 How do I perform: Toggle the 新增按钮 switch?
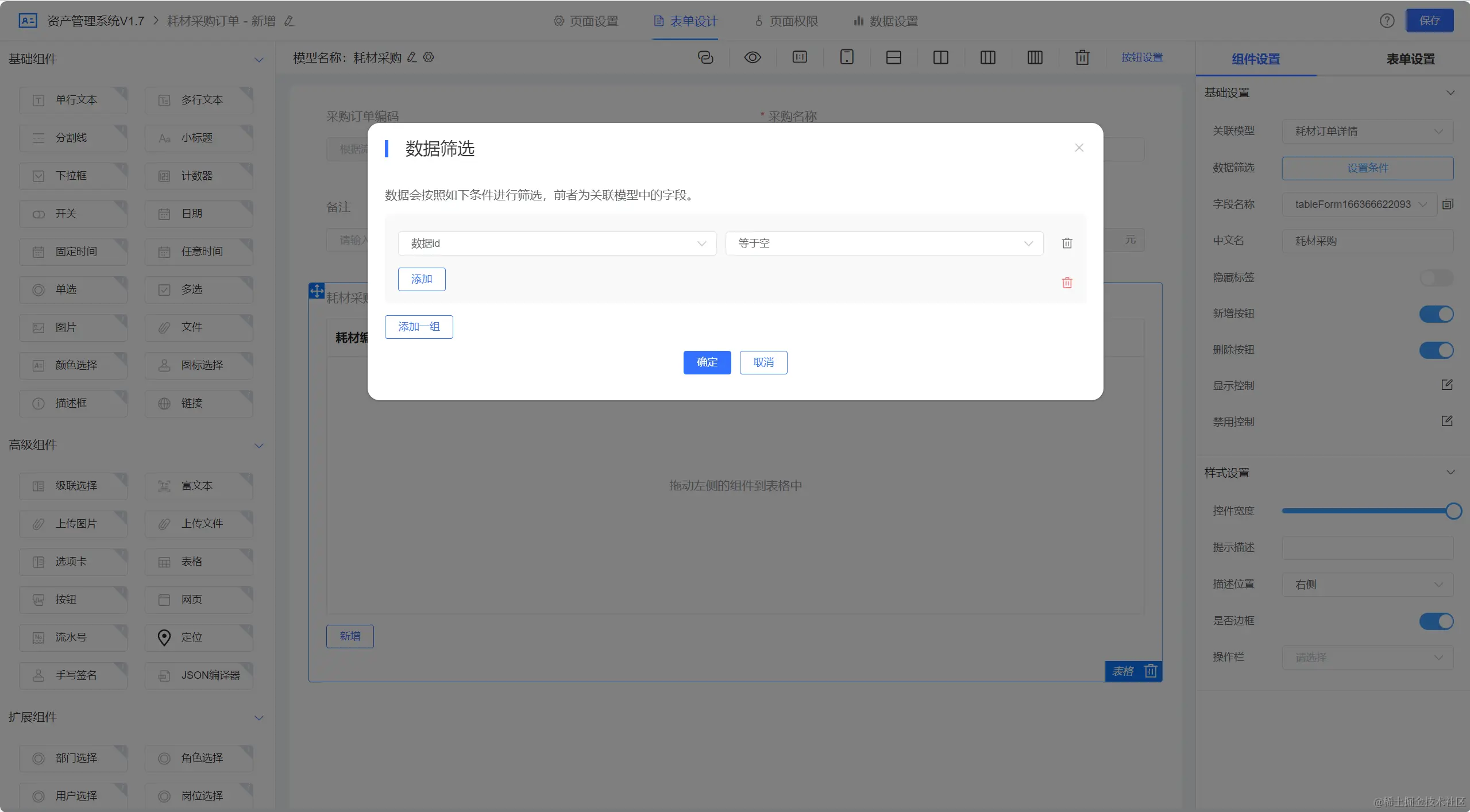pos(1436,314)
